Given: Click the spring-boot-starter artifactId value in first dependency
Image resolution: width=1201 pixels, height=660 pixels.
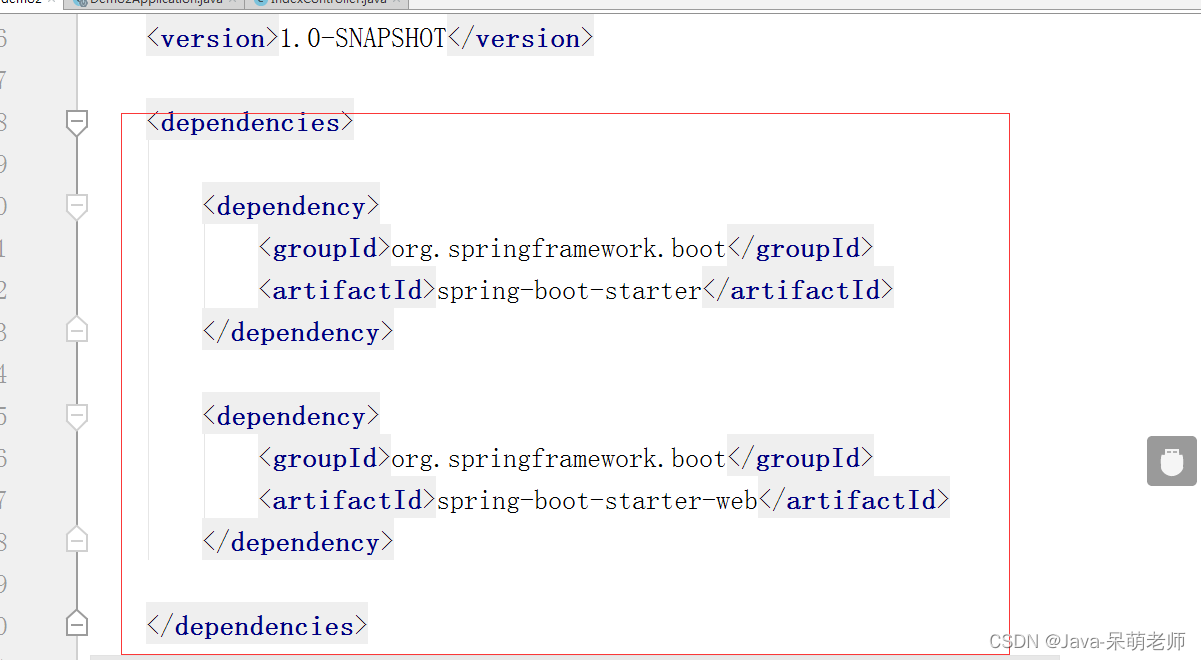Looking at the screenshot, I should (x=569, y=291).
